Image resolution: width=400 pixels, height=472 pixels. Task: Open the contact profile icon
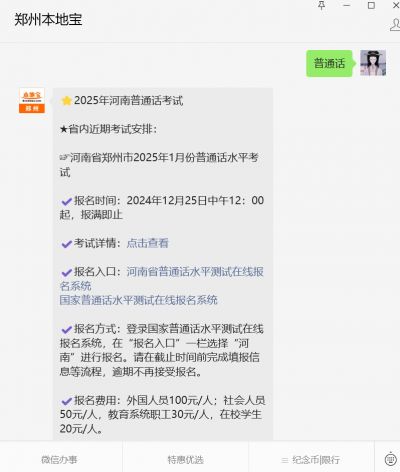pyautogui.click(x=395, y=25)
